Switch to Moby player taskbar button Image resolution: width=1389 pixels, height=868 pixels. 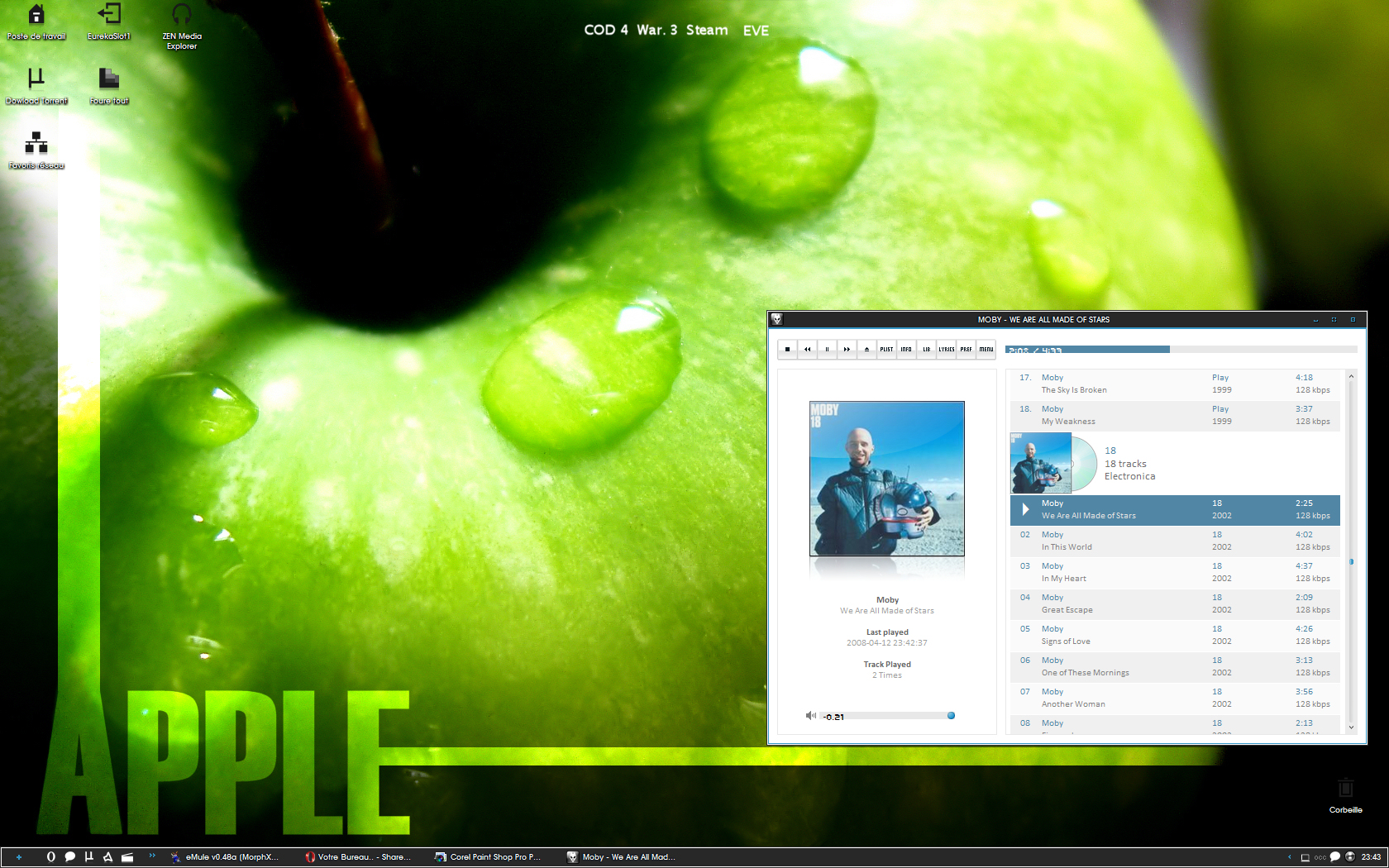click(x=621, y=857)
